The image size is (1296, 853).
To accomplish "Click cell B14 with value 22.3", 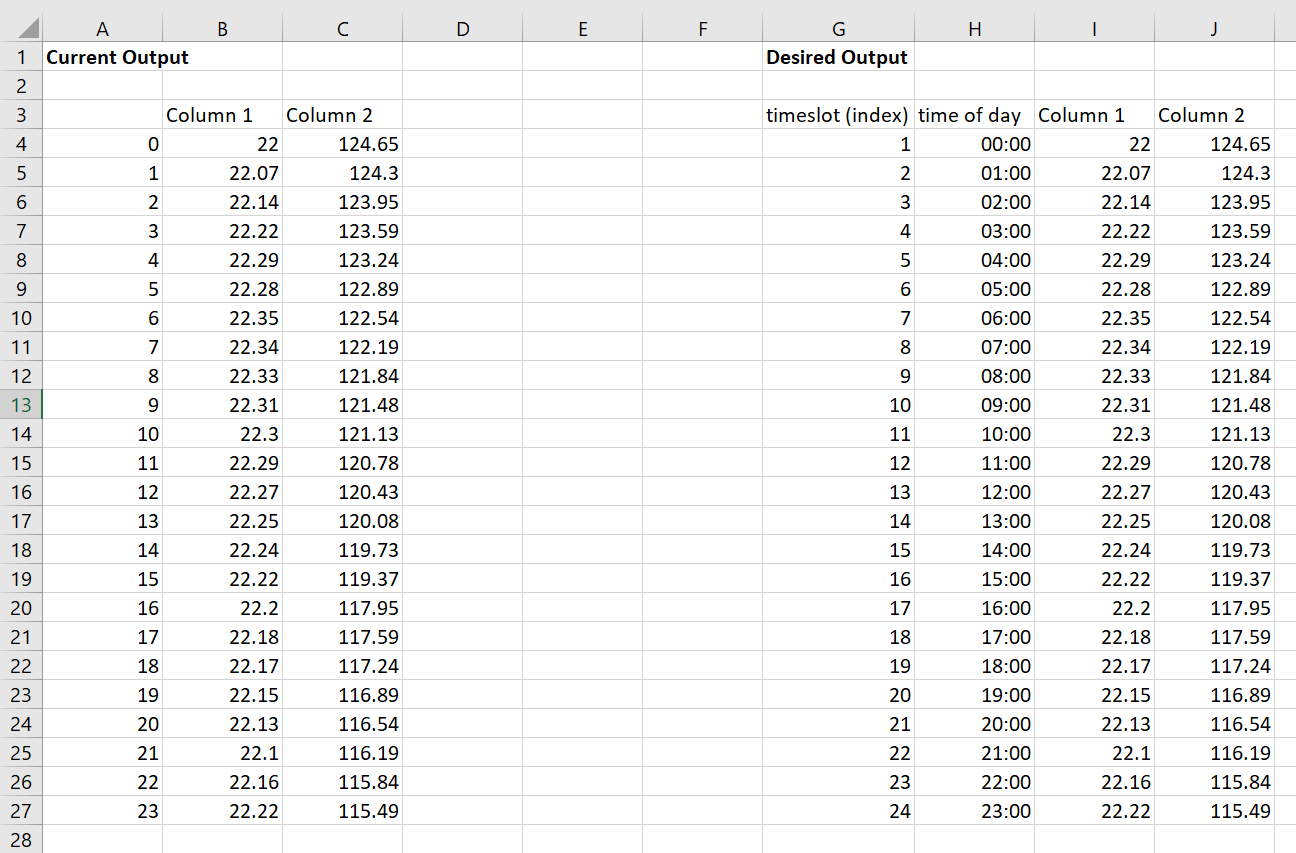I will [222, 434].
